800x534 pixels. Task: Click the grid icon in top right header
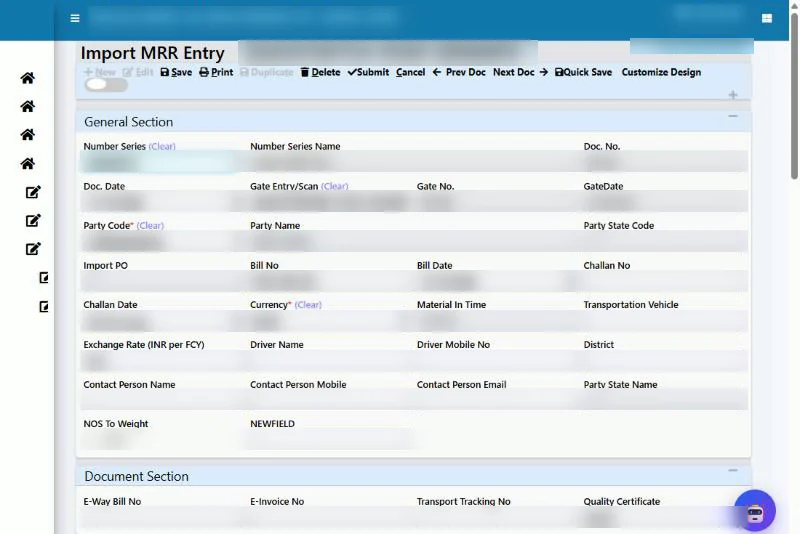(x=766, y=18)
